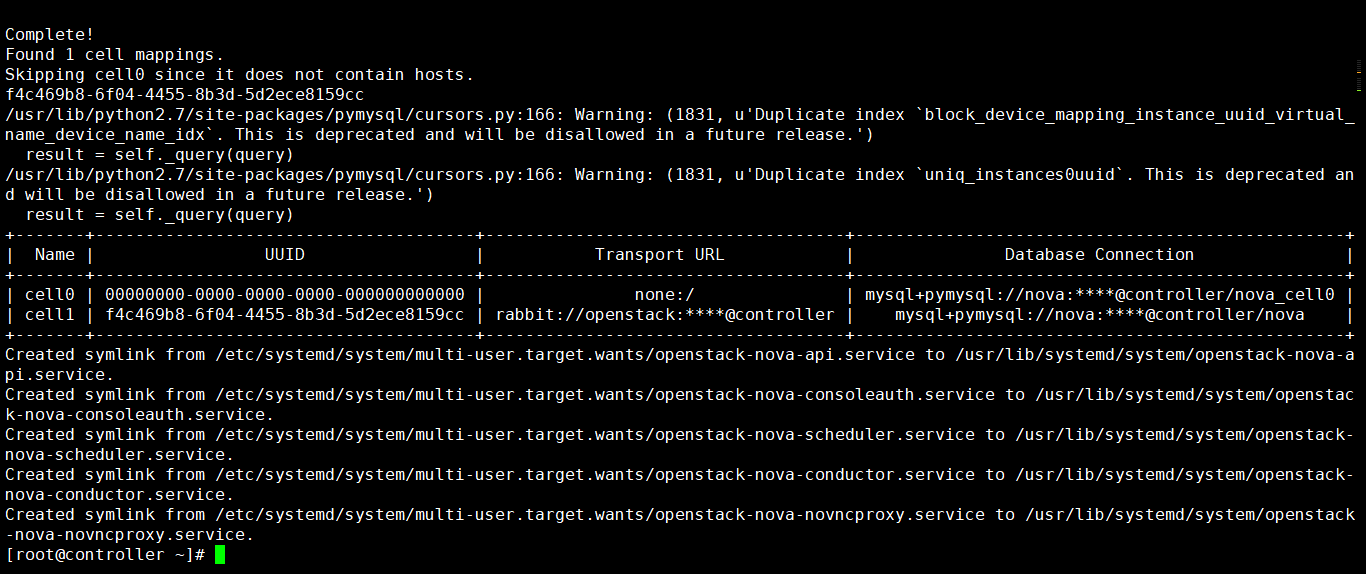Click the rabbit://openstack transport URL value
Image resolution: width=1366 pixels, height=574 pixels.
point(665,314)
